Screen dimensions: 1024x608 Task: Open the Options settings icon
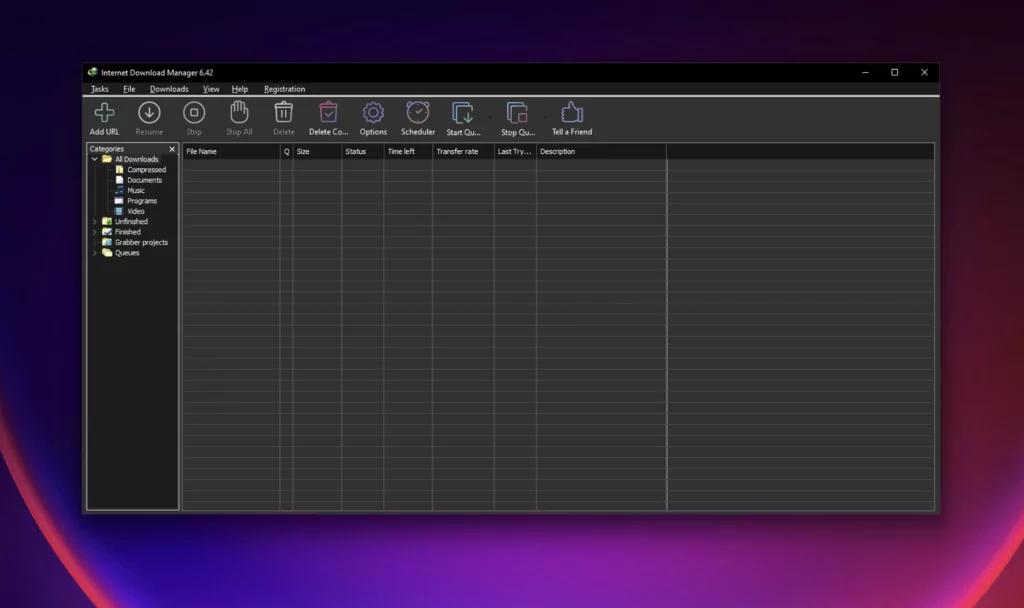pos(372,117)
